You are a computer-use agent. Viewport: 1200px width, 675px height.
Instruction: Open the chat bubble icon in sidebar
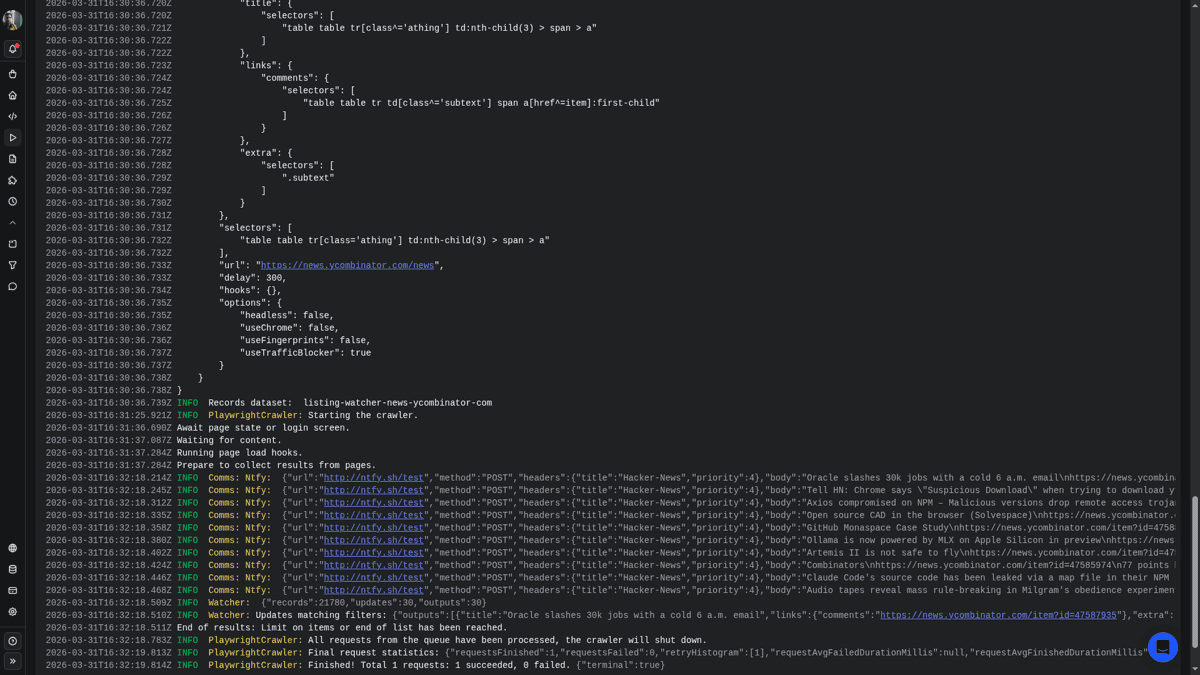[x=13, y=286]
